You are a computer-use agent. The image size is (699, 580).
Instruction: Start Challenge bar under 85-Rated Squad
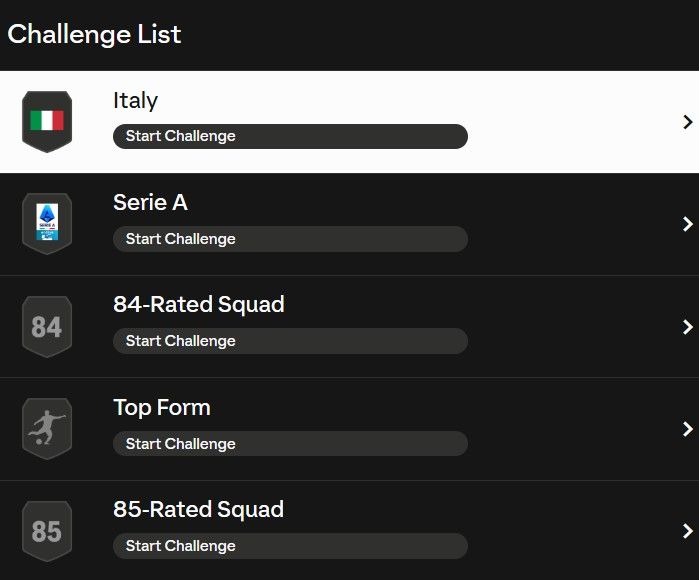(289, 546)
